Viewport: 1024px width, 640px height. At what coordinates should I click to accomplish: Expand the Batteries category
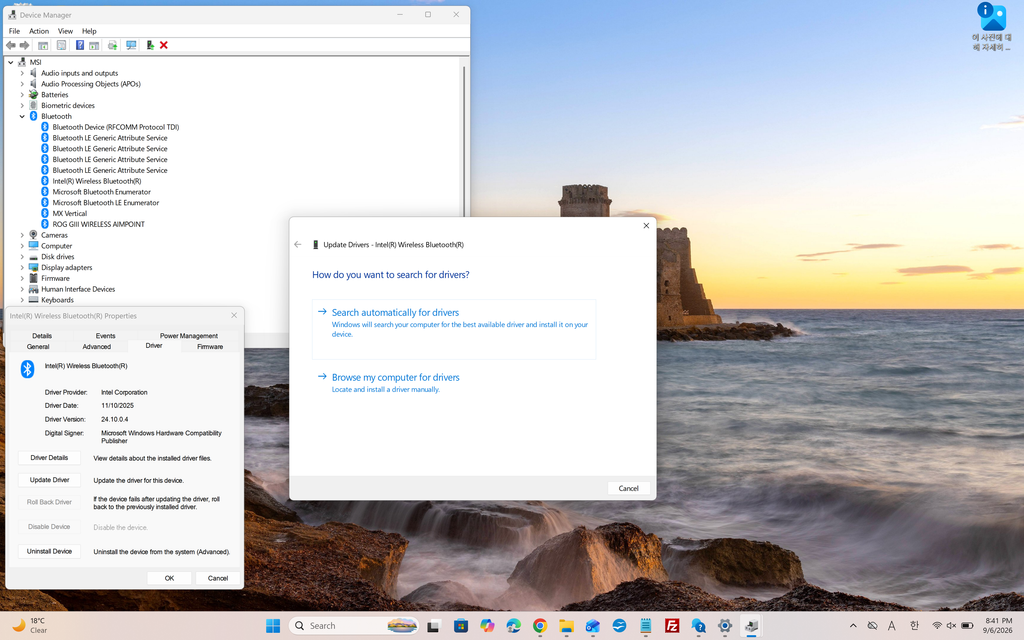[x=22, y=95]
